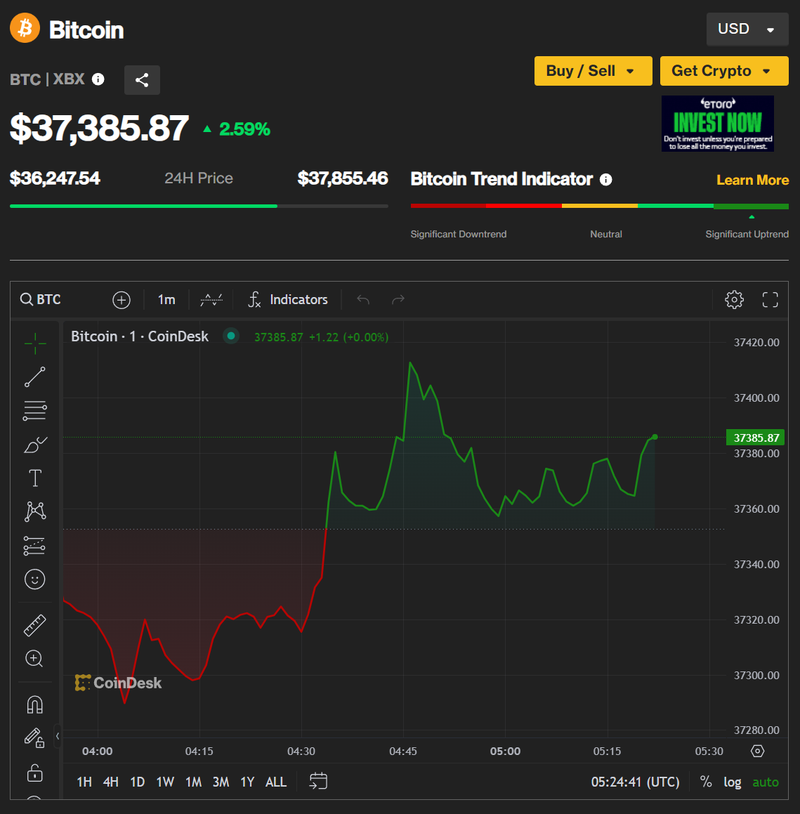This screenshot has height=814, width=800.
Task: Open the USD currency dropdown
Action: 747,29
